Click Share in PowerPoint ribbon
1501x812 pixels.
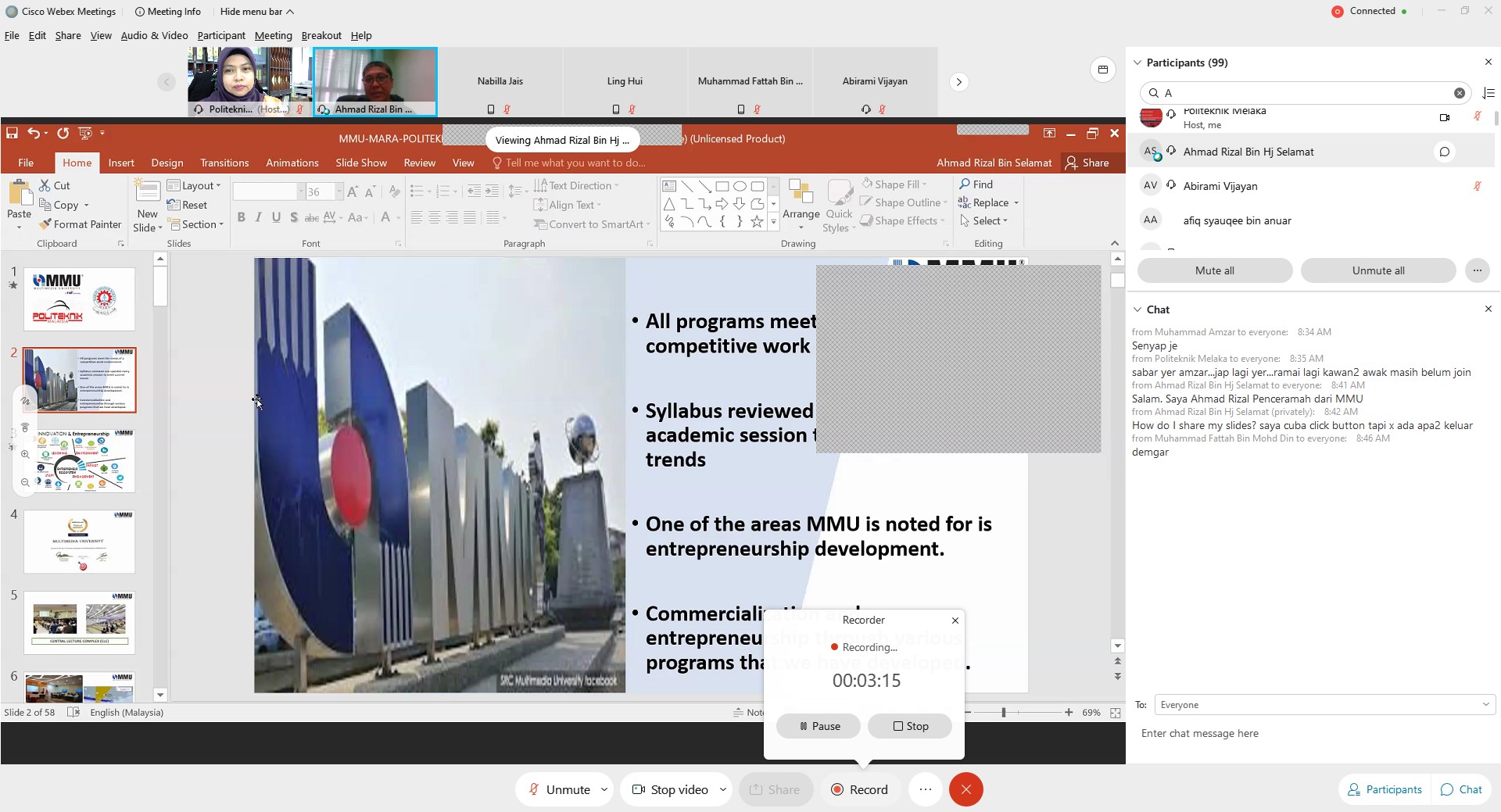pyautogui.click(x=1087, y=163)
